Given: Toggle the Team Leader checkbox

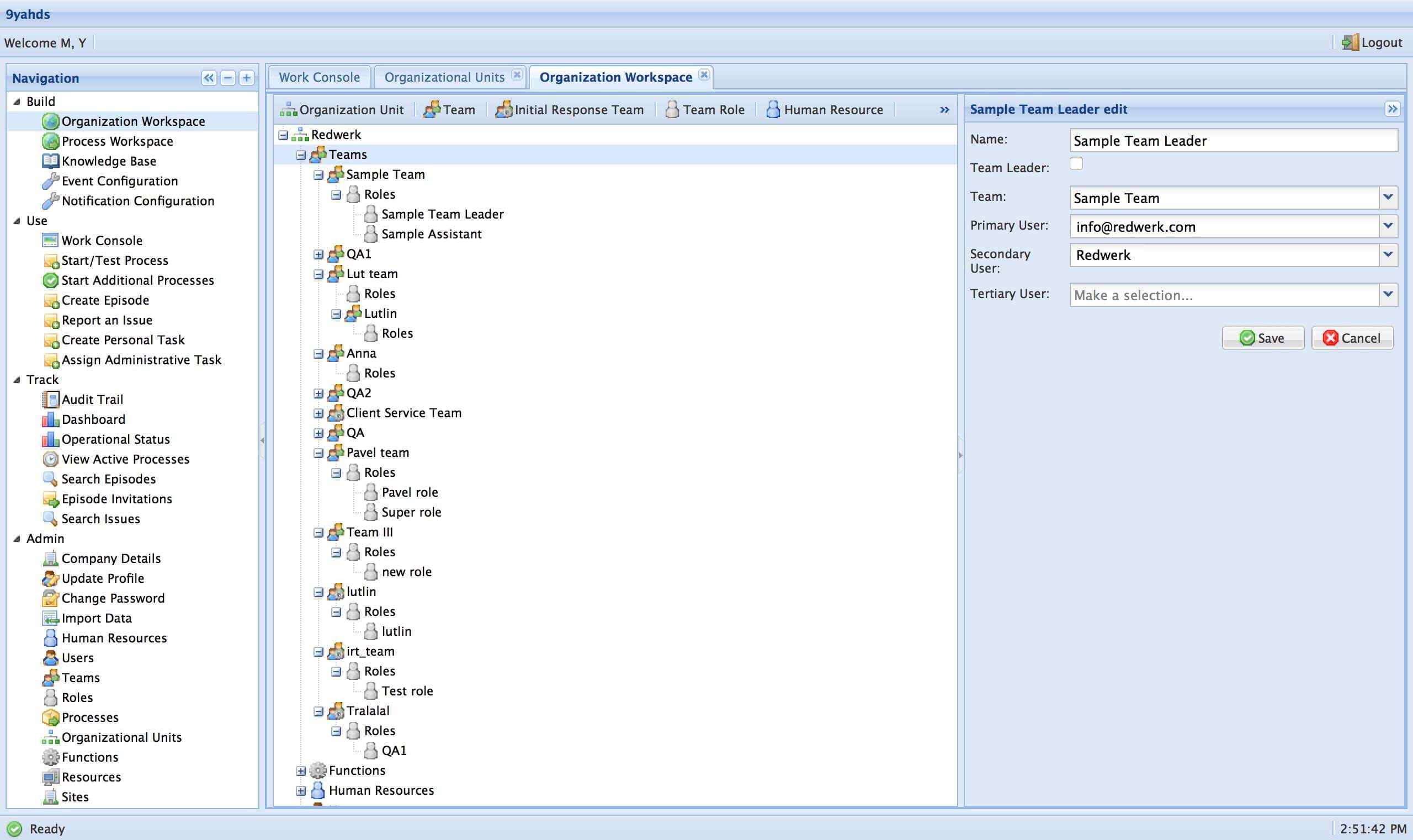Looking at the screenshot, I should (1076, 163).
